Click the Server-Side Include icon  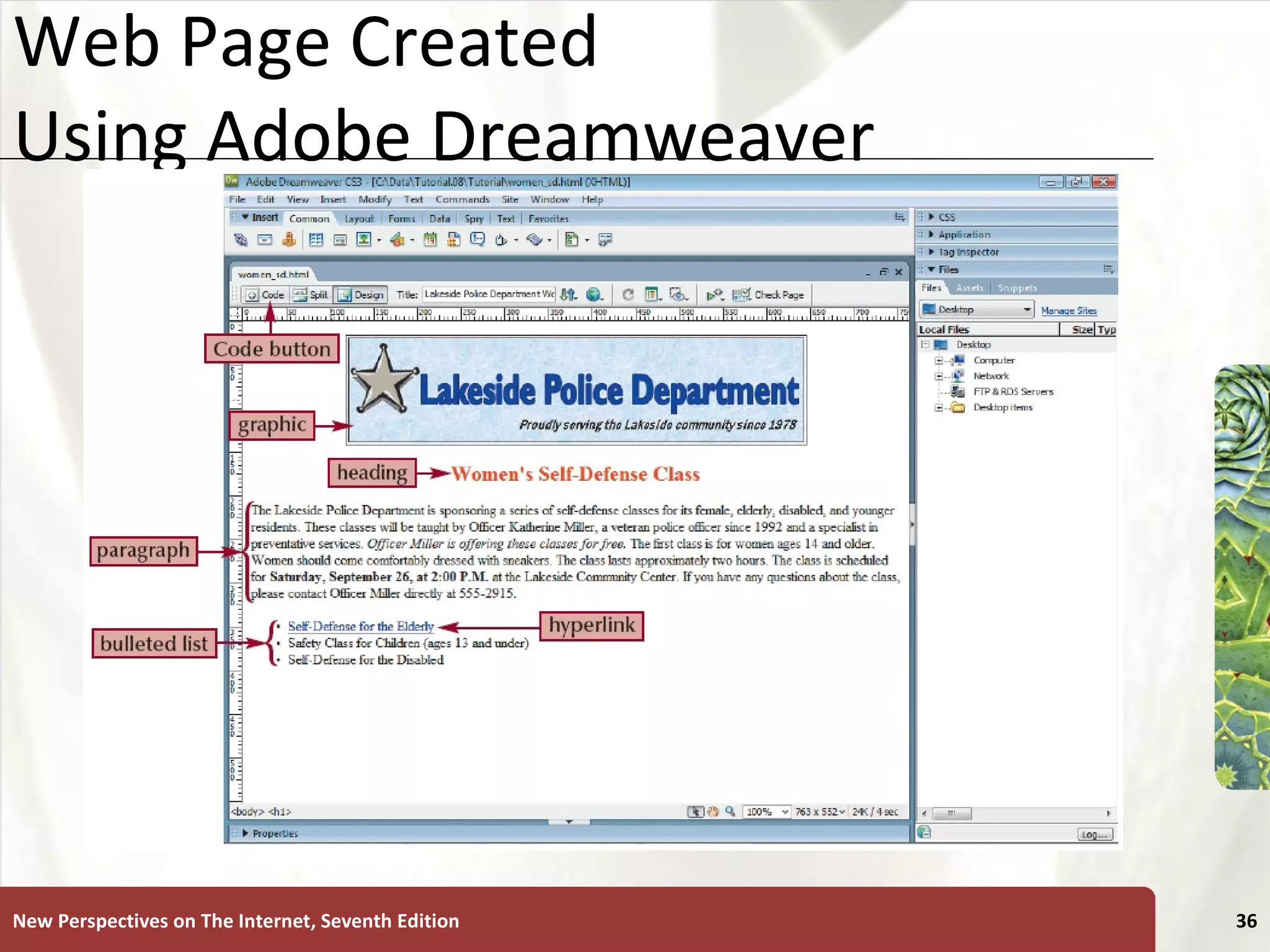pyautogui.click(x=454, y=239)
